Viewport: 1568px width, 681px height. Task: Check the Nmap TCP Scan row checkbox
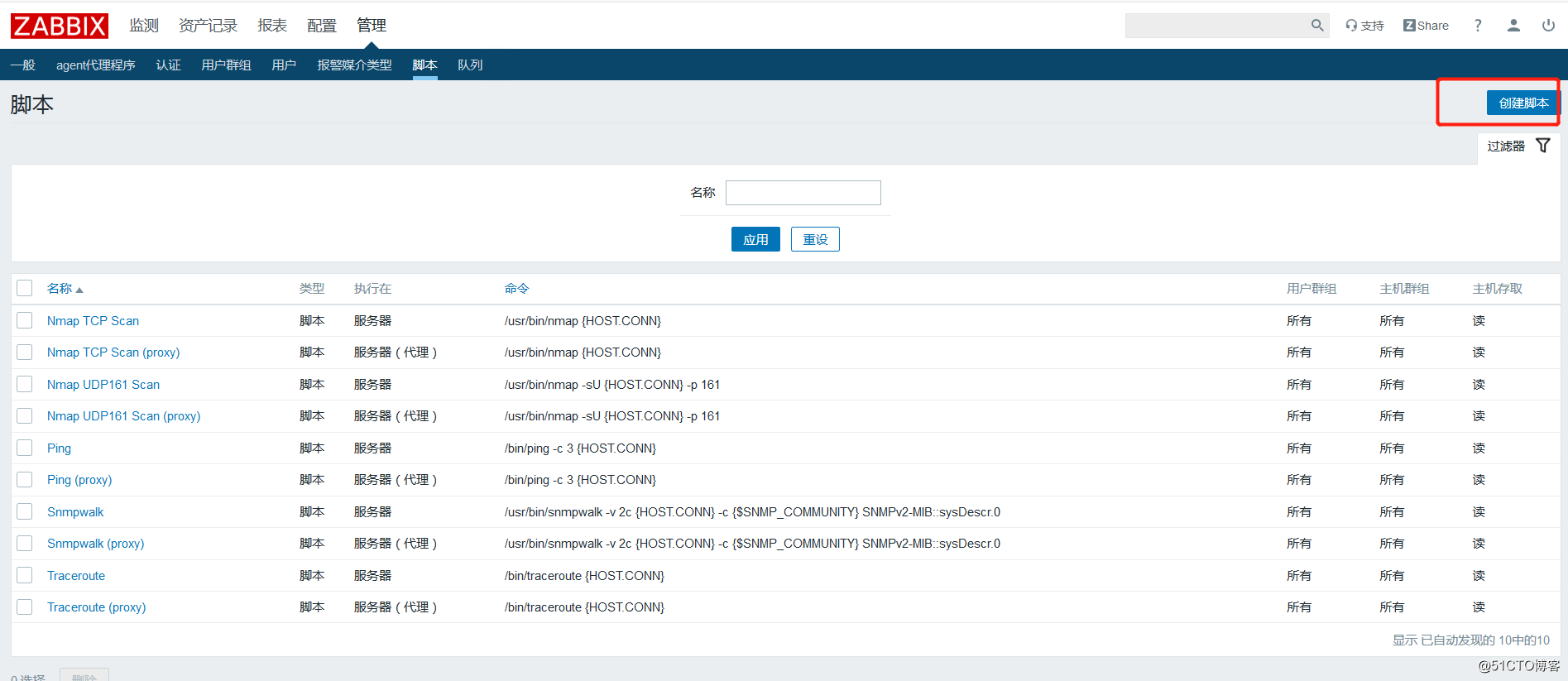click(25, 320)
